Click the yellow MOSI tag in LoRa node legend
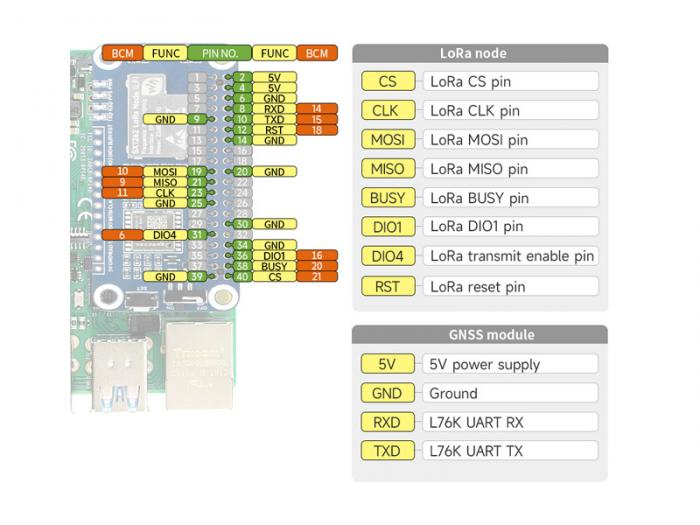Screen dimensions: 700x525 [388, 139]
